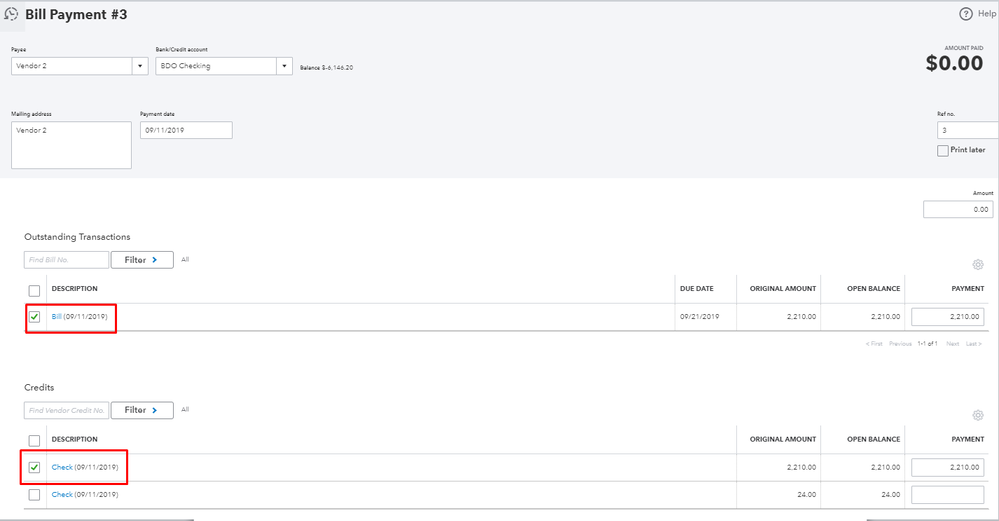Uncheck the Bill (09/11/2019) checkbox
The image size is (999, 521).
tap(35, 317)
